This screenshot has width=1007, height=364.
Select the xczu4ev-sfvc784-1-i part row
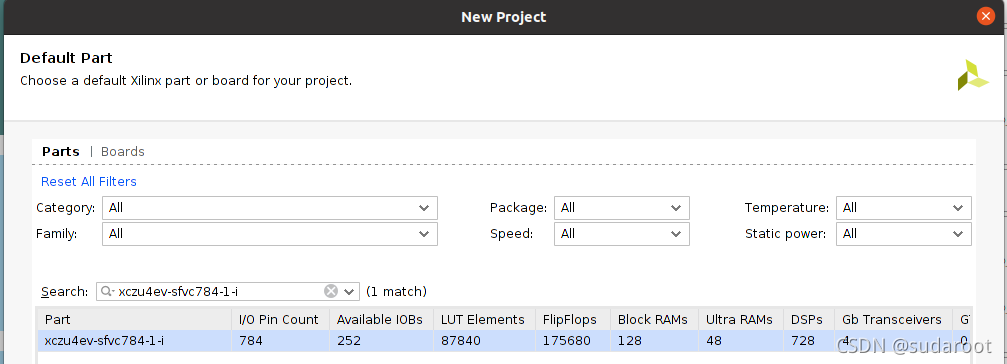click(504, 341)
